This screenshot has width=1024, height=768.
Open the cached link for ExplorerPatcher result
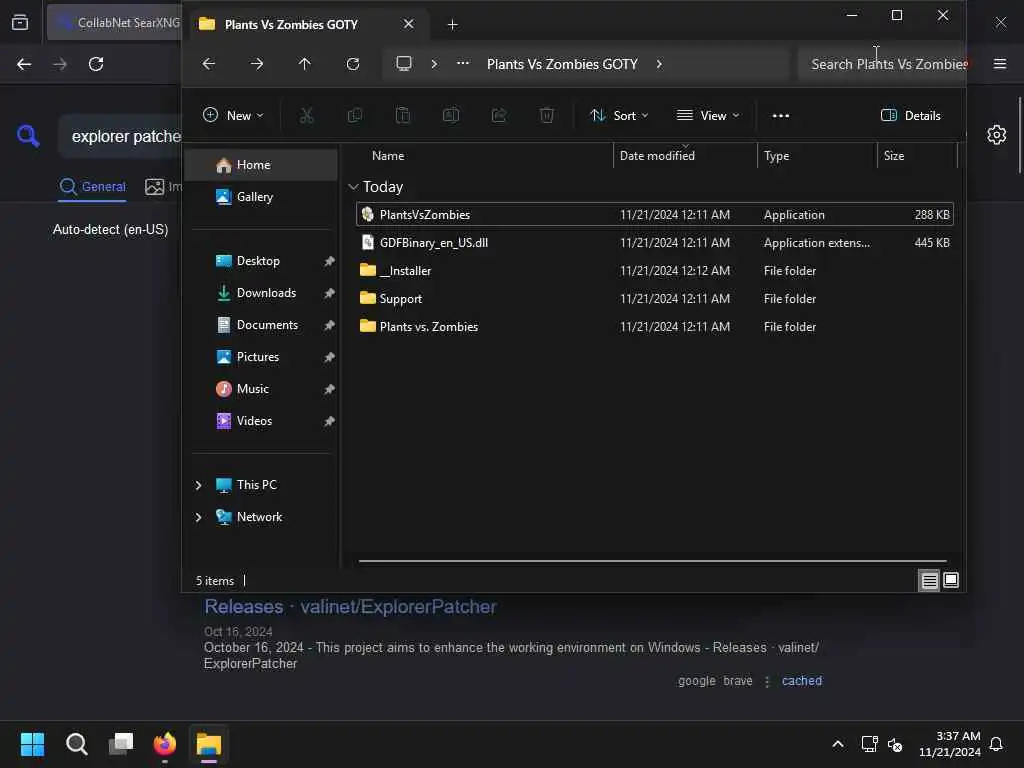(x=801, y=680)
